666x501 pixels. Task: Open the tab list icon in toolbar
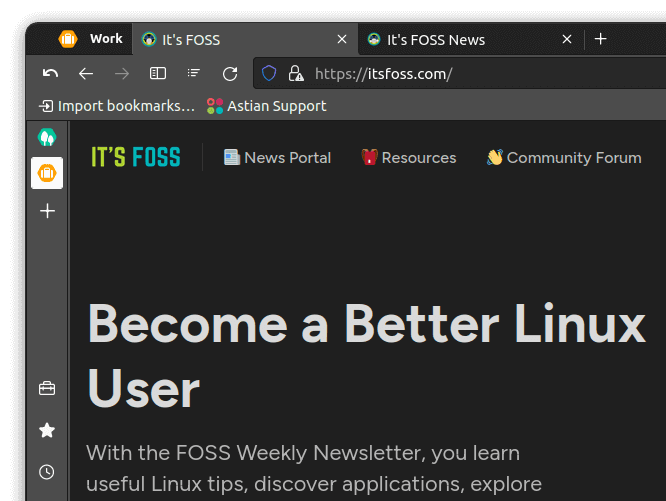194,73
